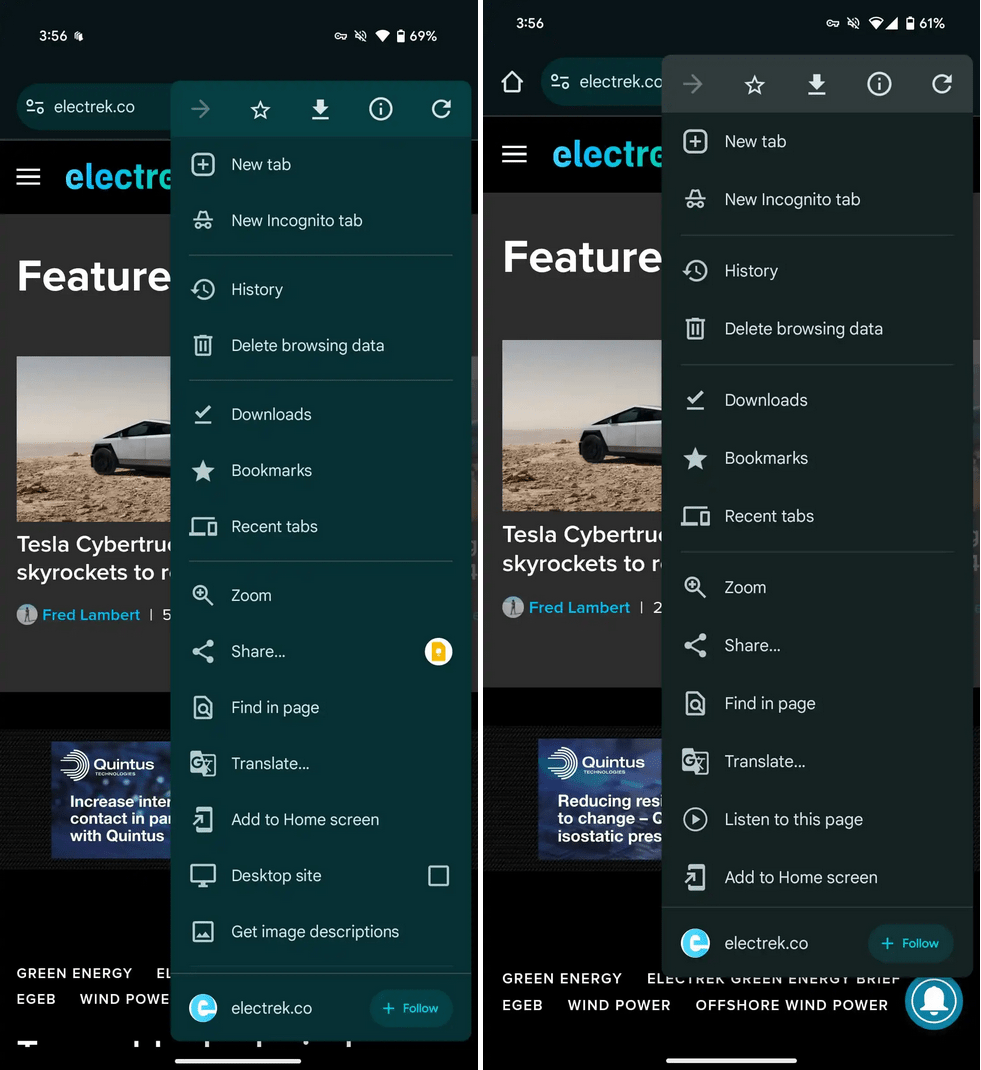Select New Incognito tab in left phone menu

[x=321, y=220]
